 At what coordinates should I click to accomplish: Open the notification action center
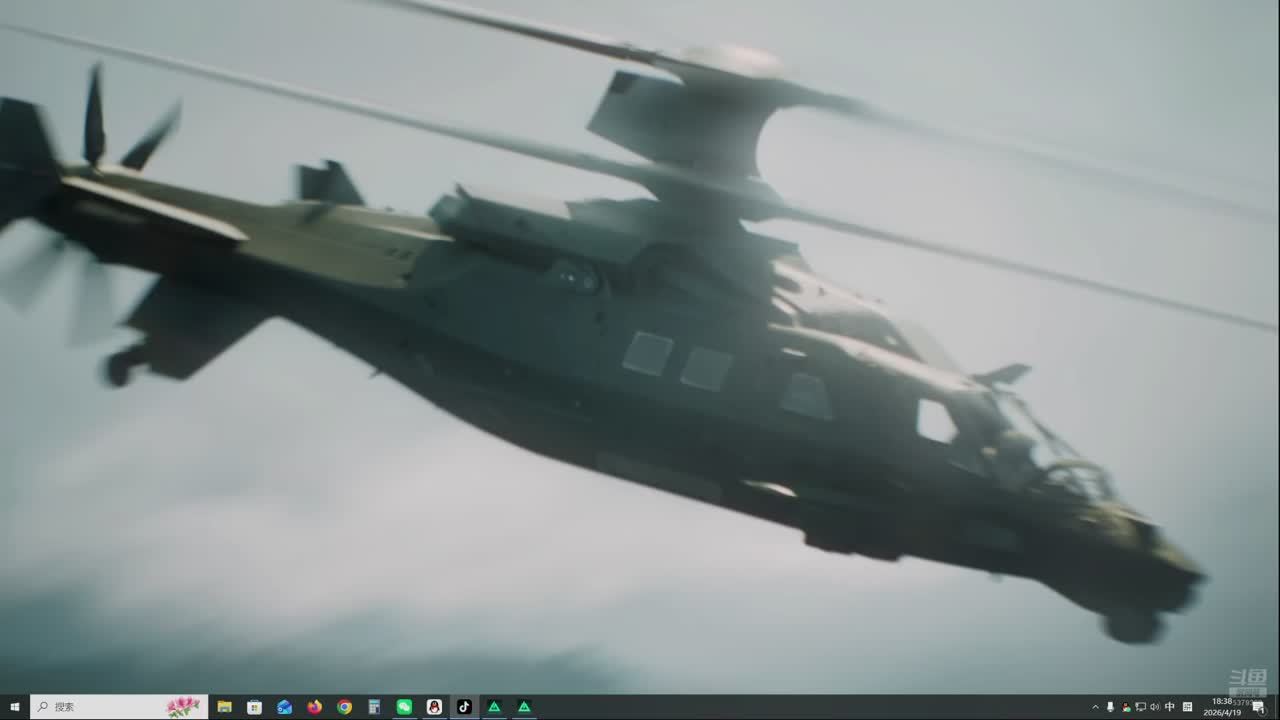(x=1259, y=707)
